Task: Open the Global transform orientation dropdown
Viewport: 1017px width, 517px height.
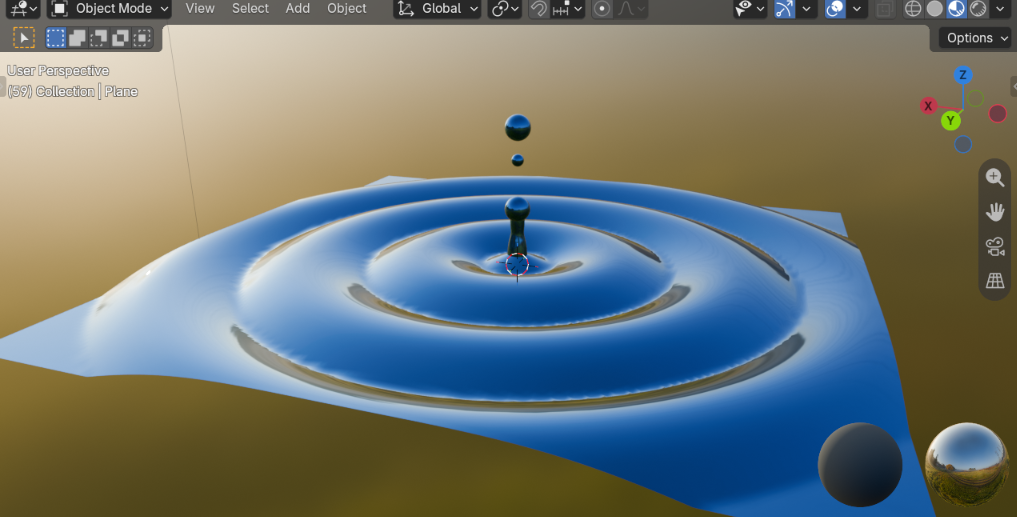Action: tap(437, 8)
